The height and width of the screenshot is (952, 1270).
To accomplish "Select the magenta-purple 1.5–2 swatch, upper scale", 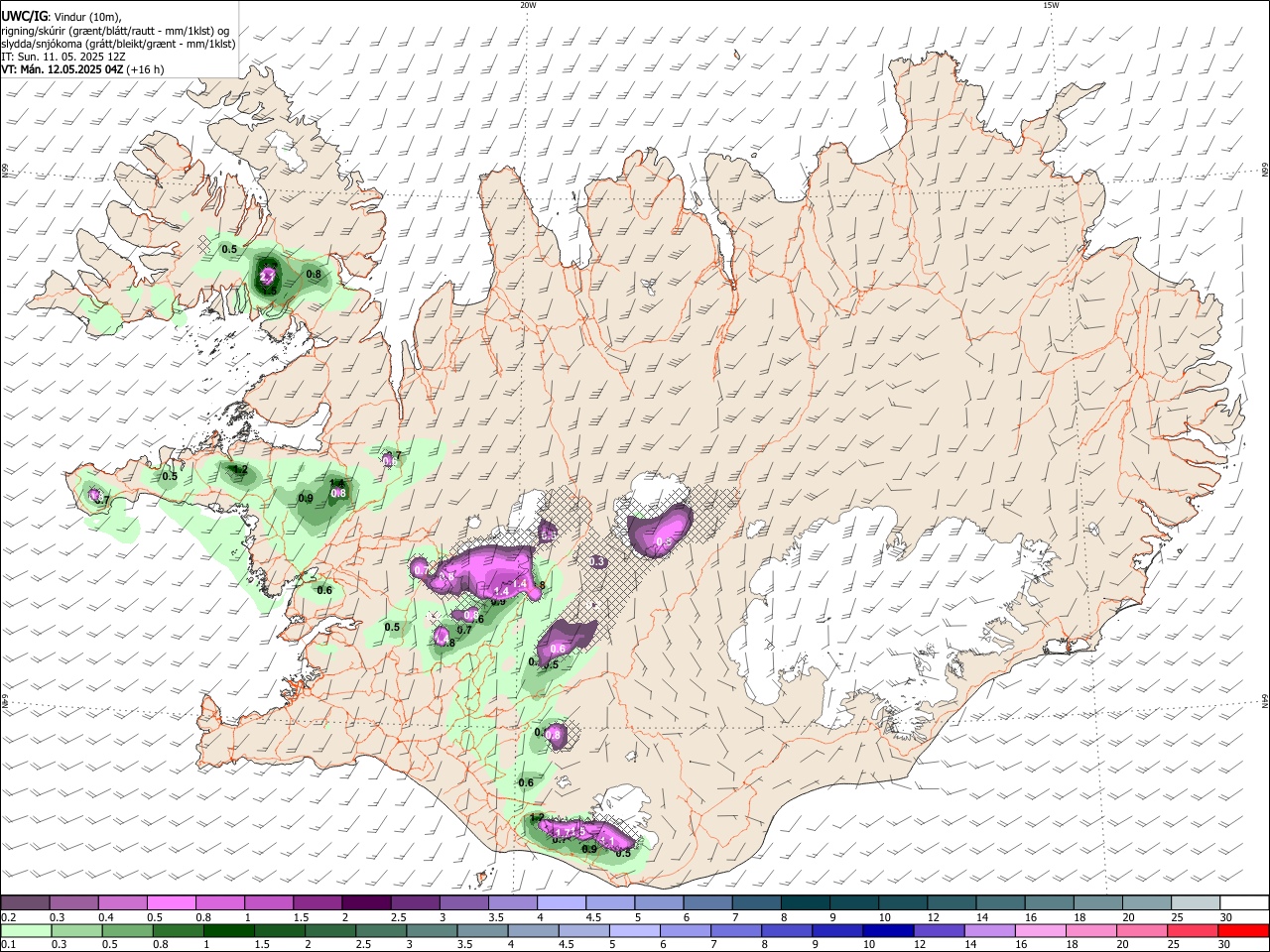I will tap(317, 902).
